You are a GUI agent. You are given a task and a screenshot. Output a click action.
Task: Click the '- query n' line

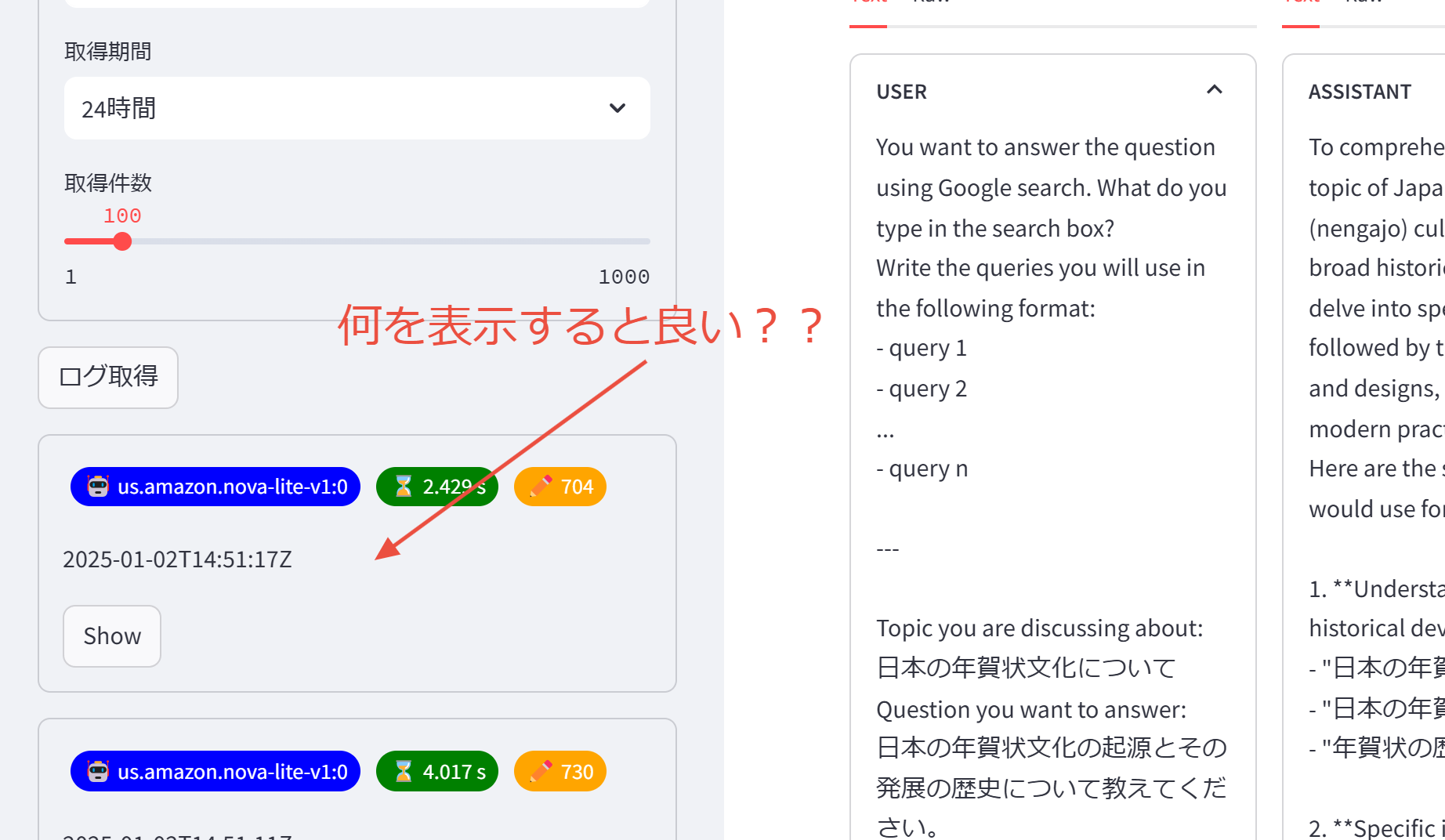922,469
